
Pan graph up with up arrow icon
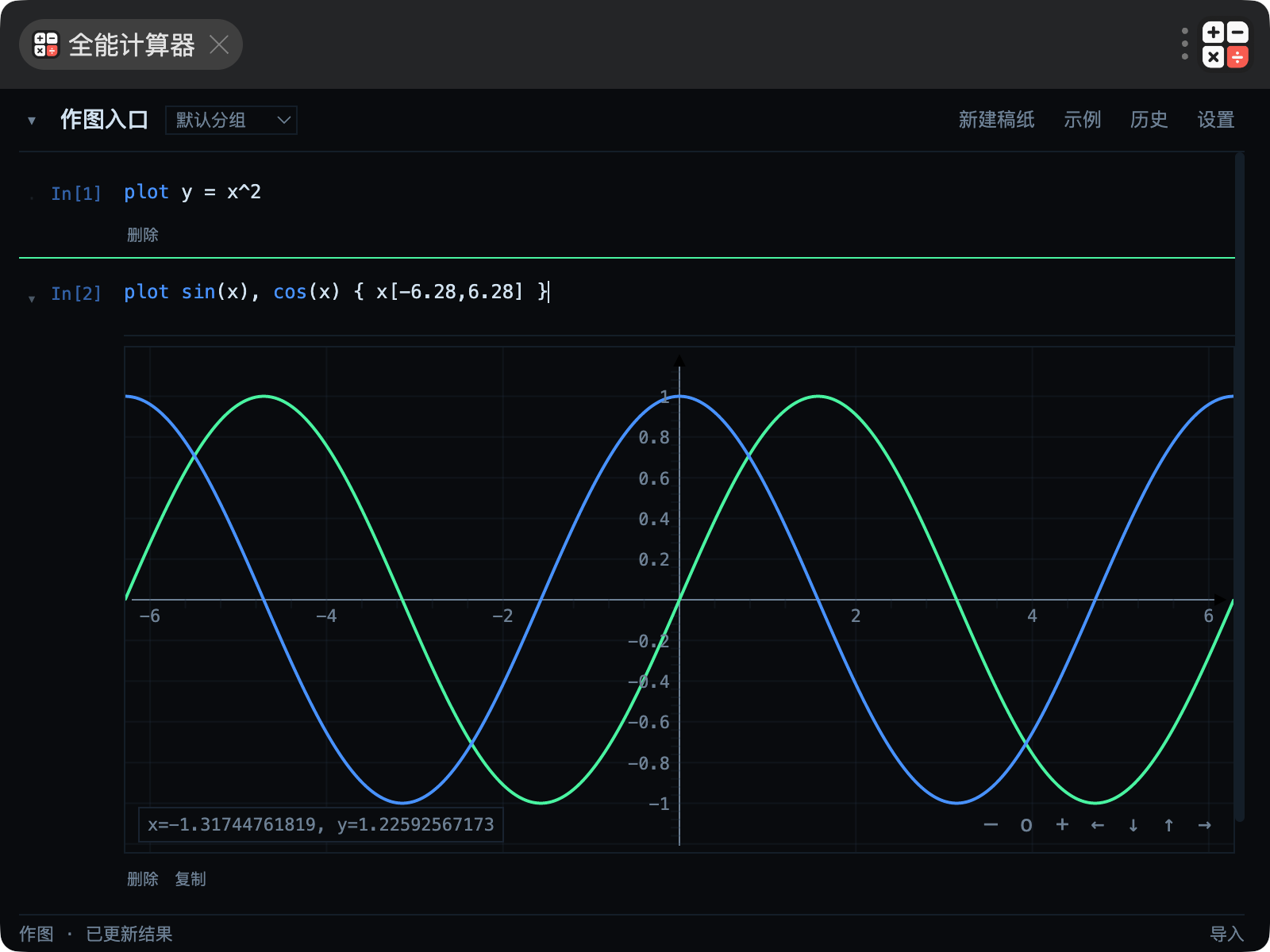click(1169, 825)
